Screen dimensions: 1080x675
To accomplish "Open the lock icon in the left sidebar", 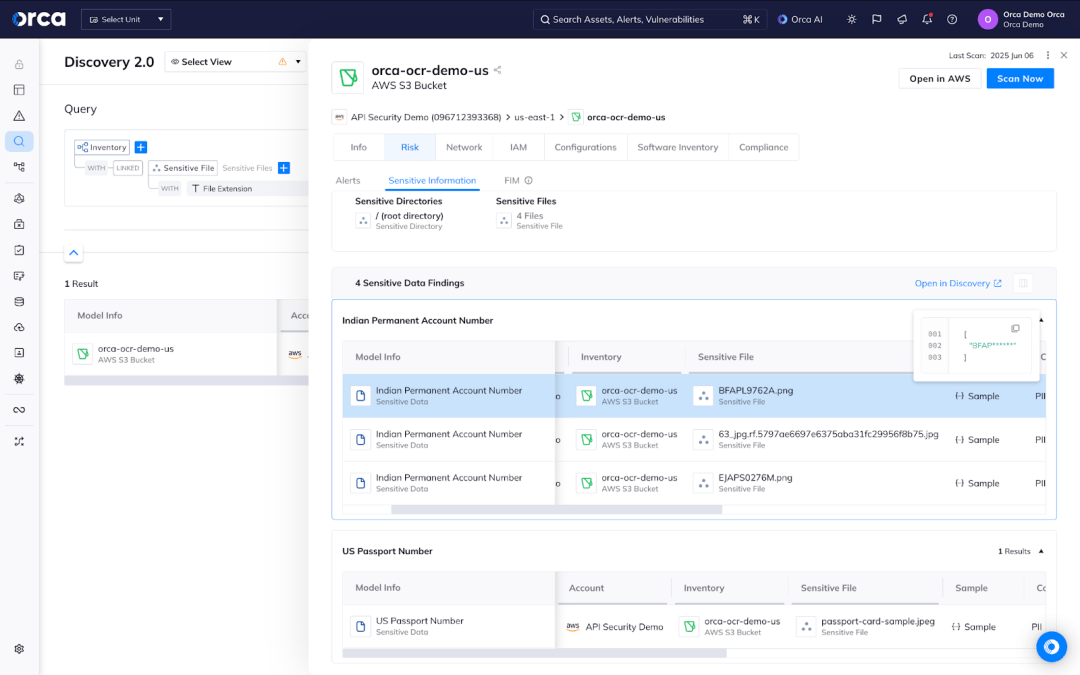I will 19,65.
